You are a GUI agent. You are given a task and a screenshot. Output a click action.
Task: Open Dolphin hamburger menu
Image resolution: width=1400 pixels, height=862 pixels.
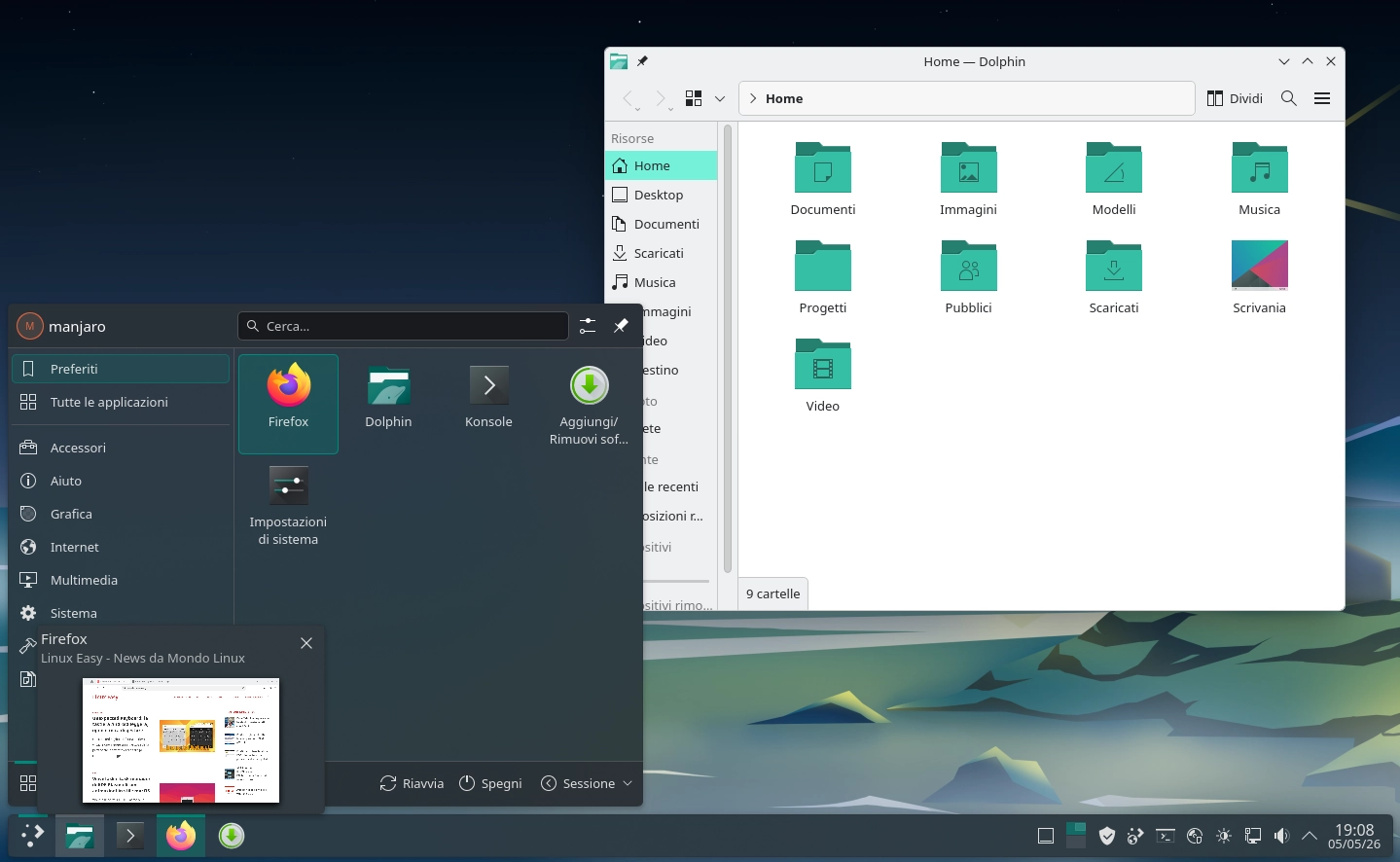1322,98
